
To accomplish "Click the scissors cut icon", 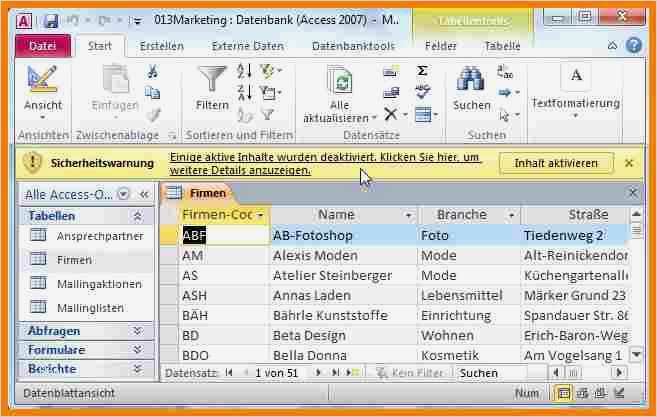I will click(x=153, y=71).
